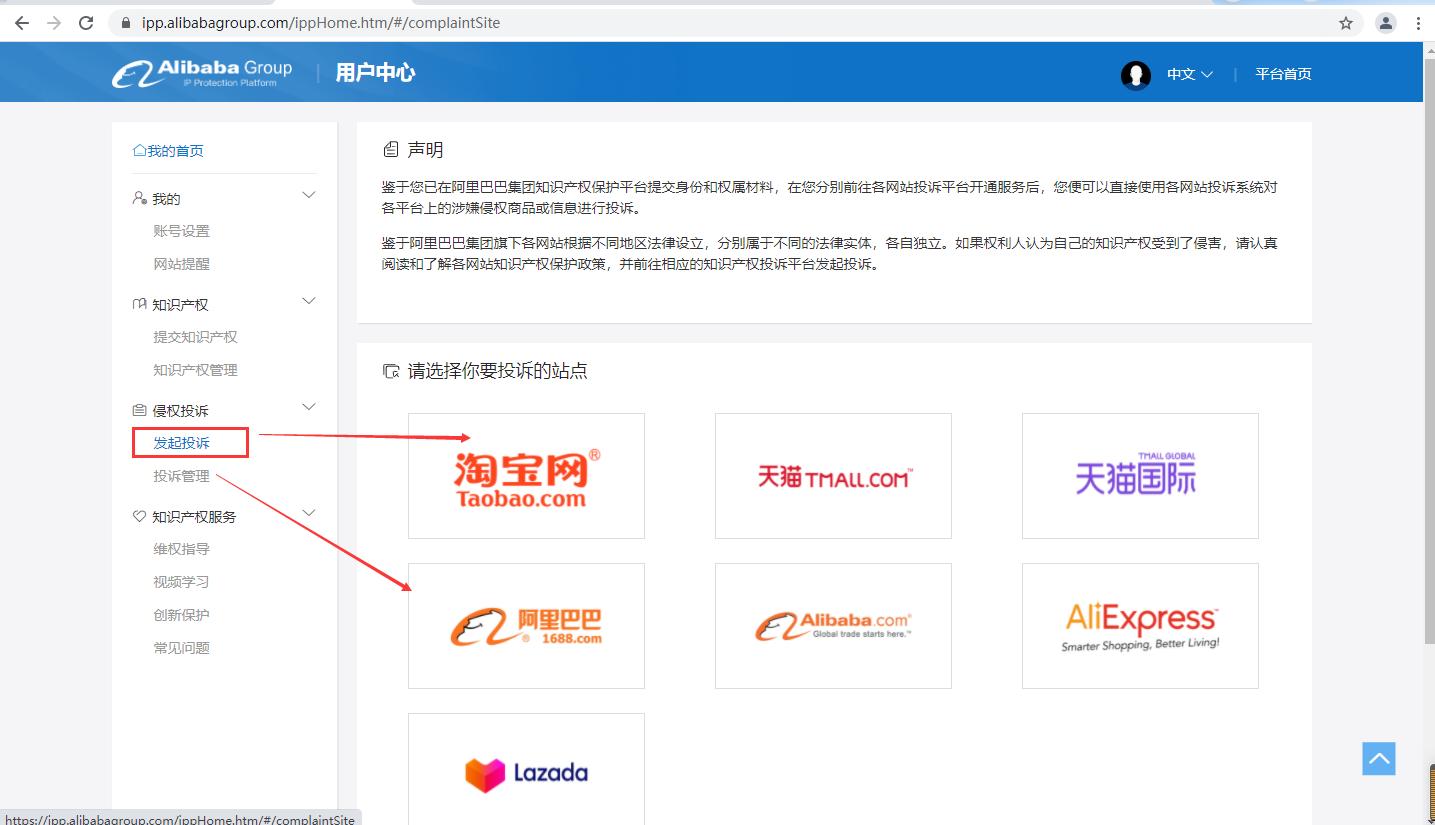Image resolution: width=1435 pixels, height=825 pixels.
Task: Click the AliExpress site logo
Action: (x=1139, y=625)
